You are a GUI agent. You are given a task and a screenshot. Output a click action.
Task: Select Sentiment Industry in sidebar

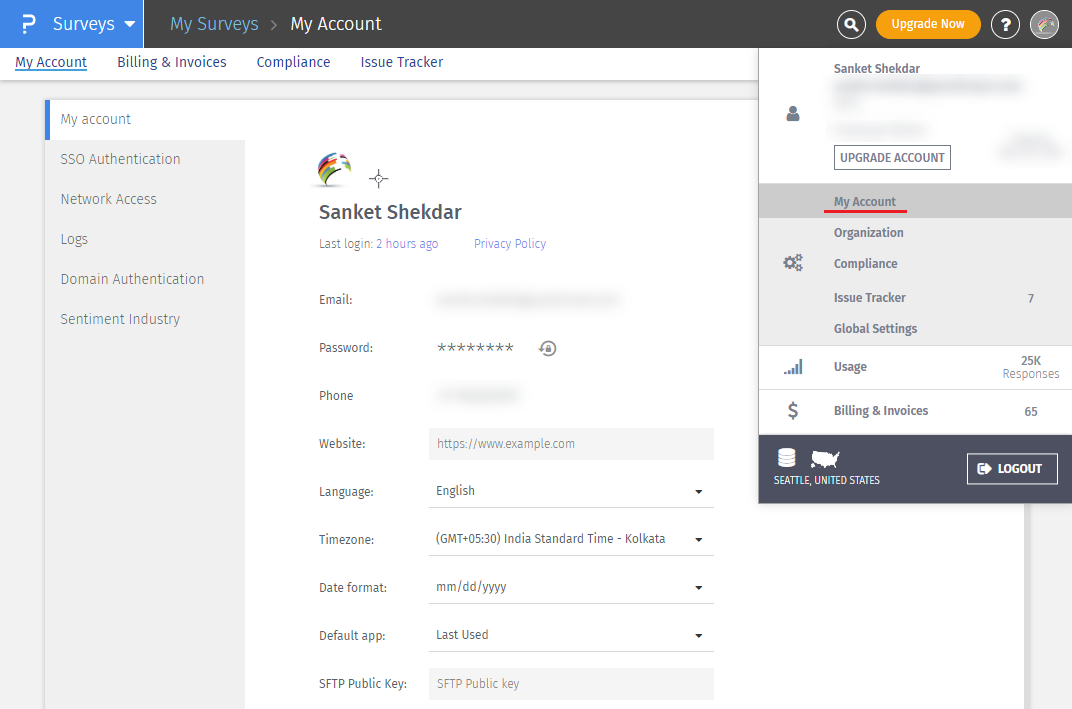point(145,319)
